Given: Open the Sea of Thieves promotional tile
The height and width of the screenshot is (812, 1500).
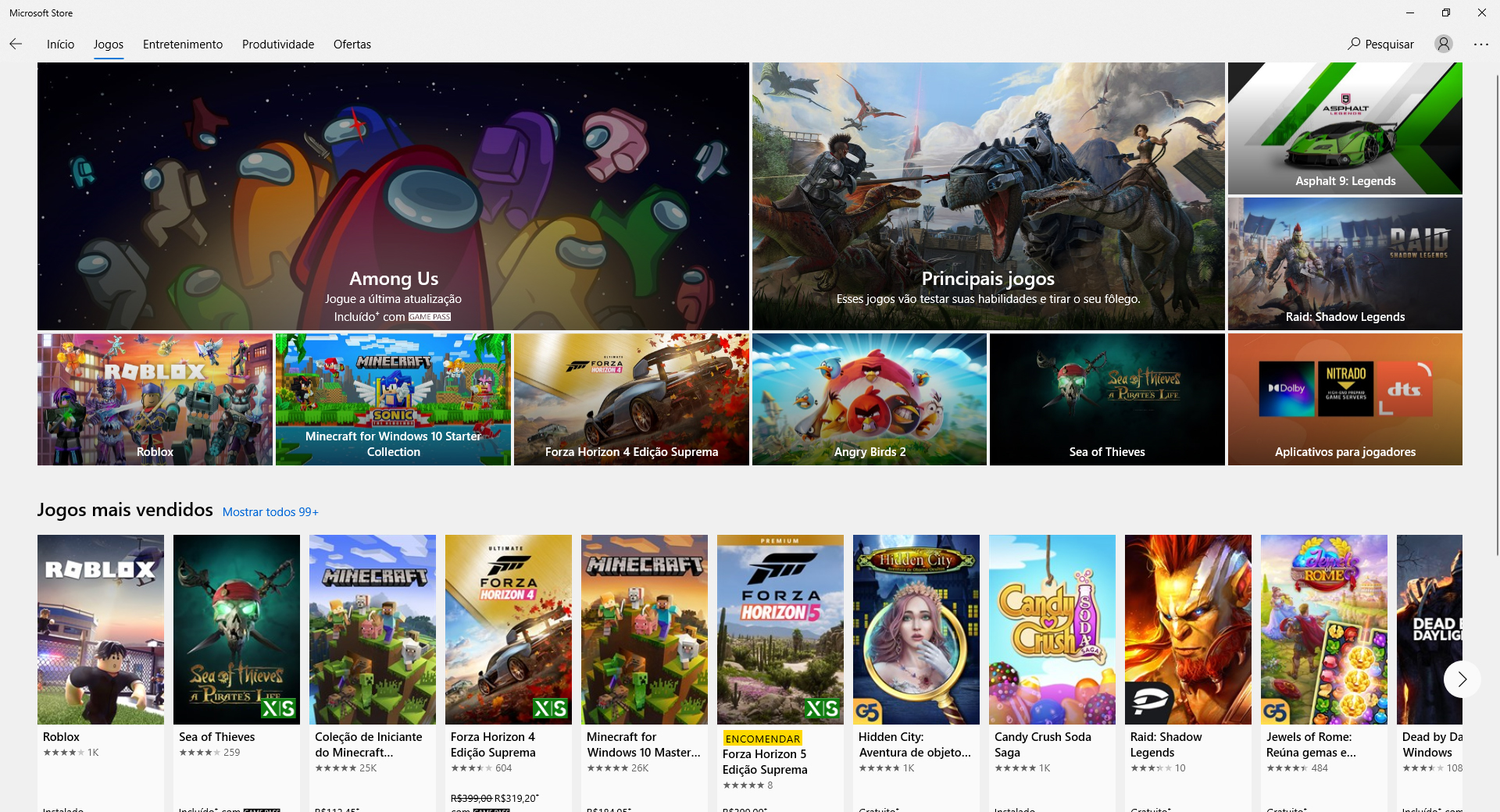Looking at the screenshot, I should [1107, 400].
